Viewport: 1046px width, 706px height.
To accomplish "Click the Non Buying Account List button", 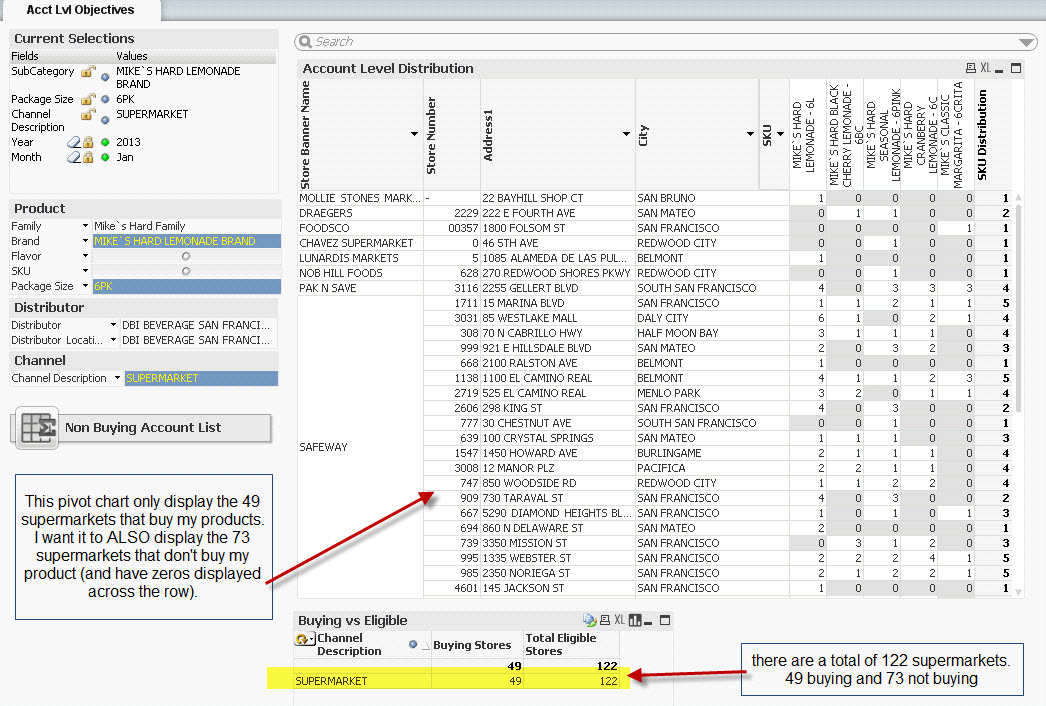I will (x=142, y=427).
